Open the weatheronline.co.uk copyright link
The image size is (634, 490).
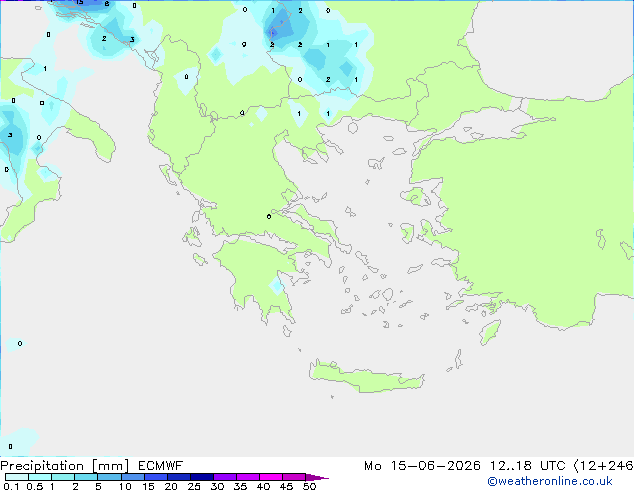[x=549, y=481]
